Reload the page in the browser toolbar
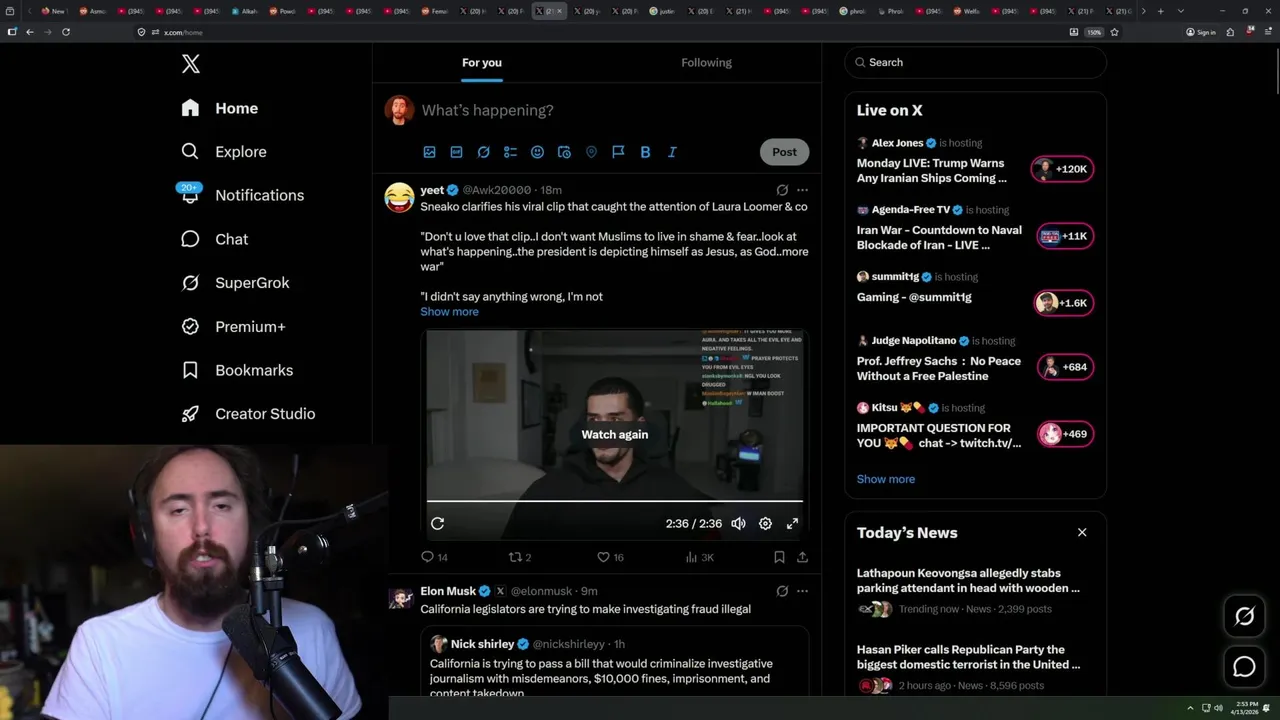This screenshot has width=1280, height=720. coord(66,32)
